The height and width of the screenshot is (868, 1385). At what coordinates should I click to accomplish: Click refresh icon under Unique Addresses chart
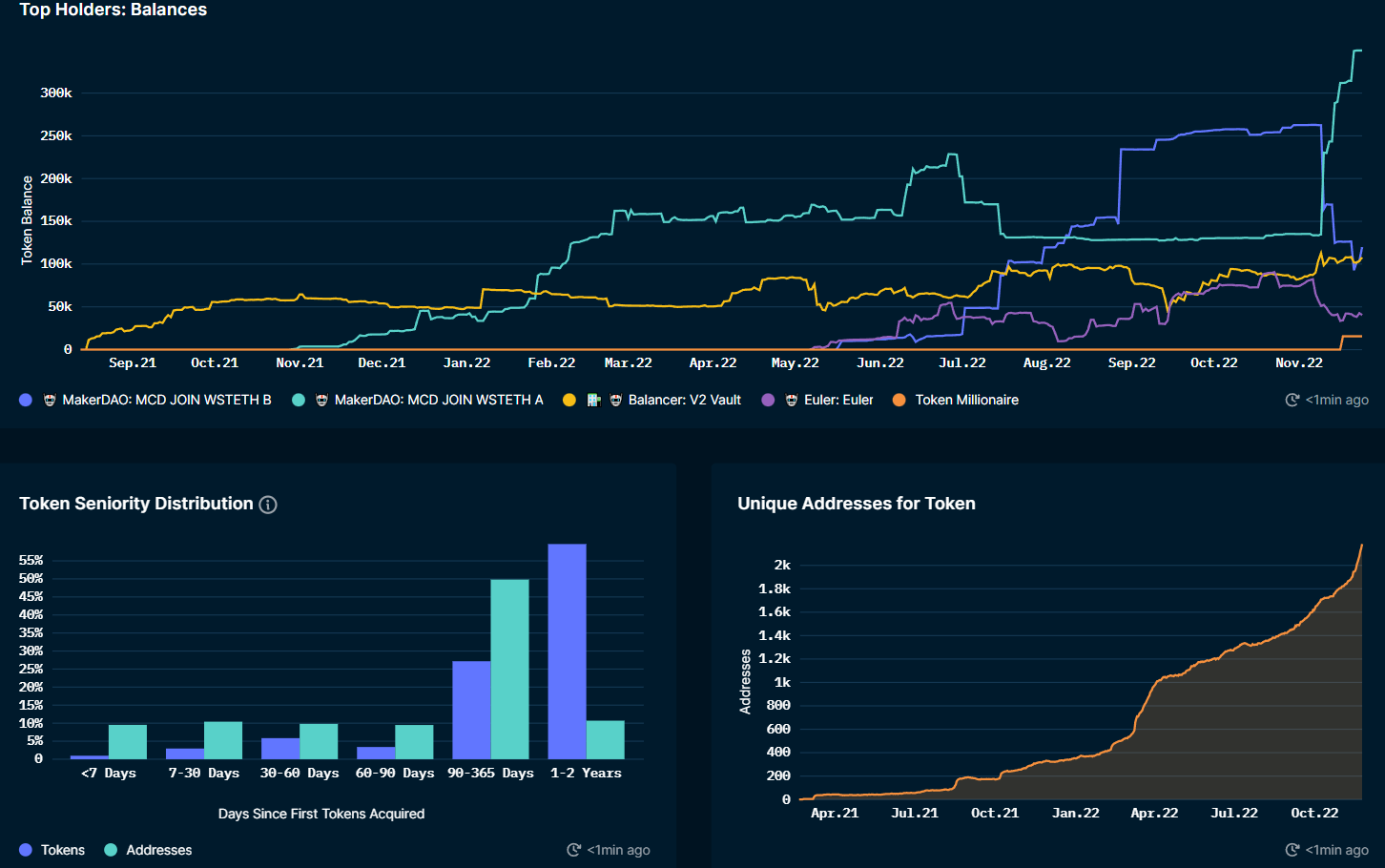tap(1292, 850)
